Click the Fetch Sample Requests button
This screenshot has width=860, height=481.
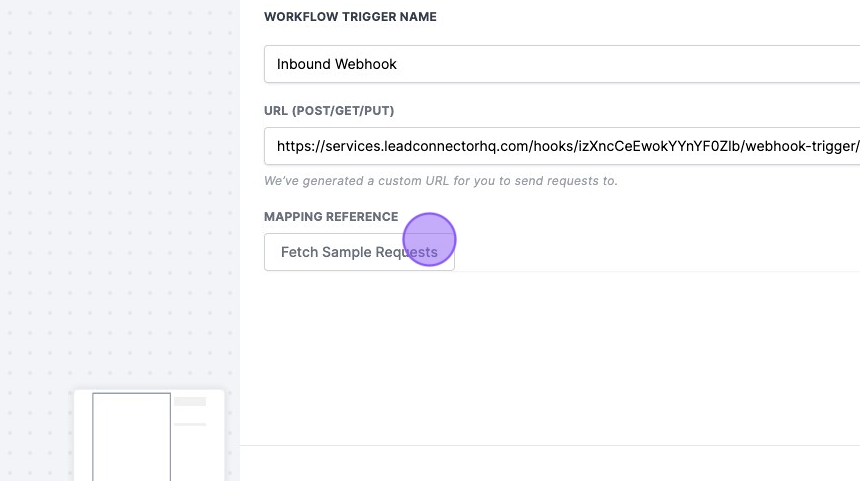click(x=359, y=252)
